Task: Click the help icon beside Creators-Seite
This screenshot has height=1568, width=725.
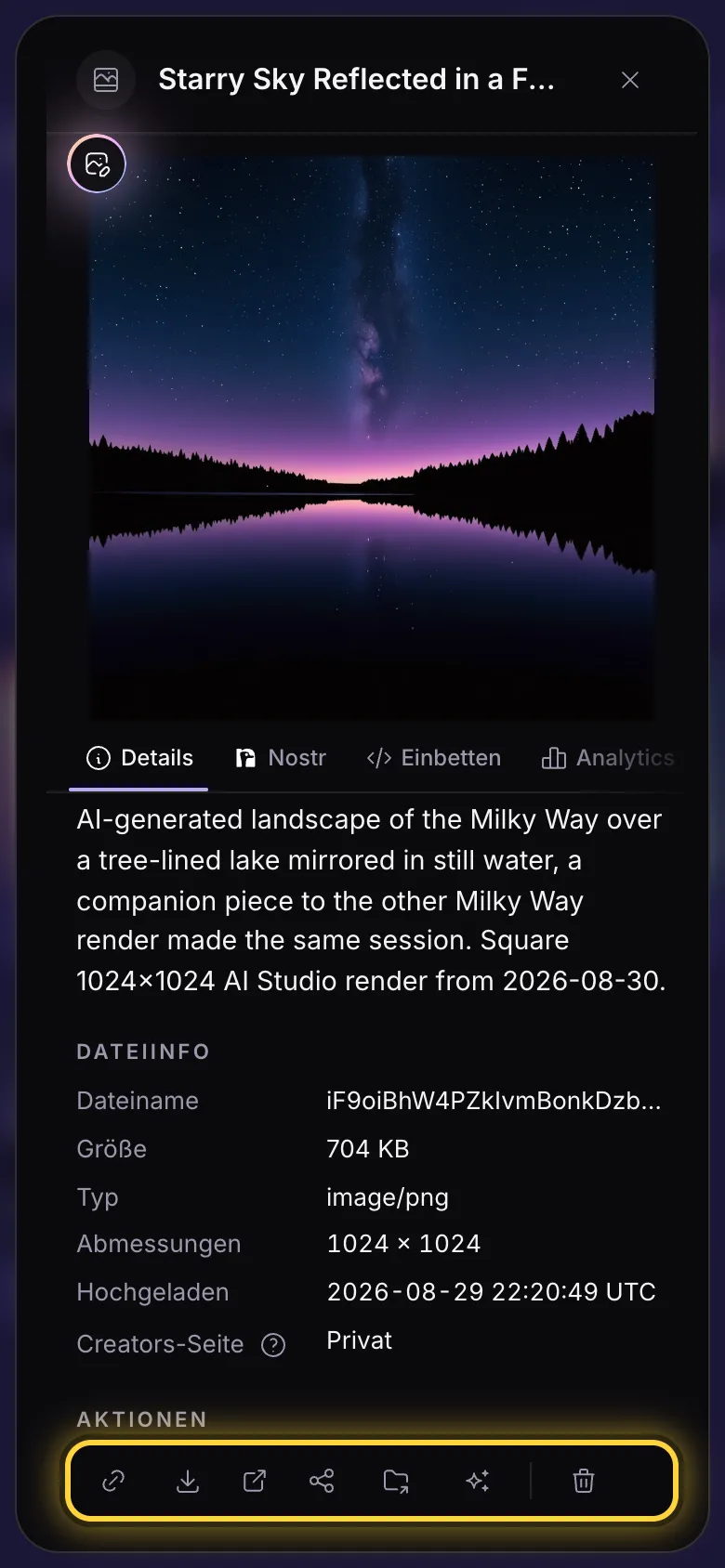Action: [273, 1344]
